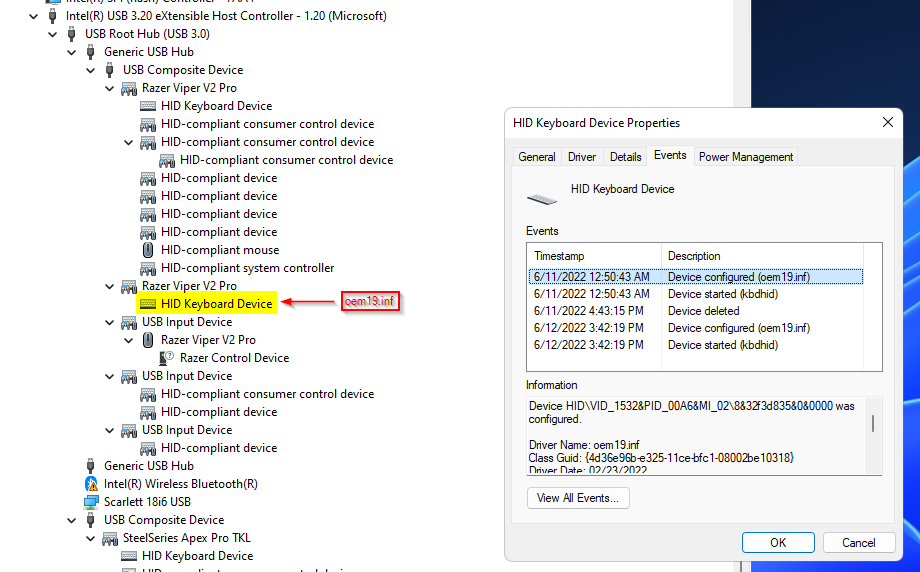Click the highlighted HID Keyboard Device icon
Viewport: 920px width, 572px height.
148,304
